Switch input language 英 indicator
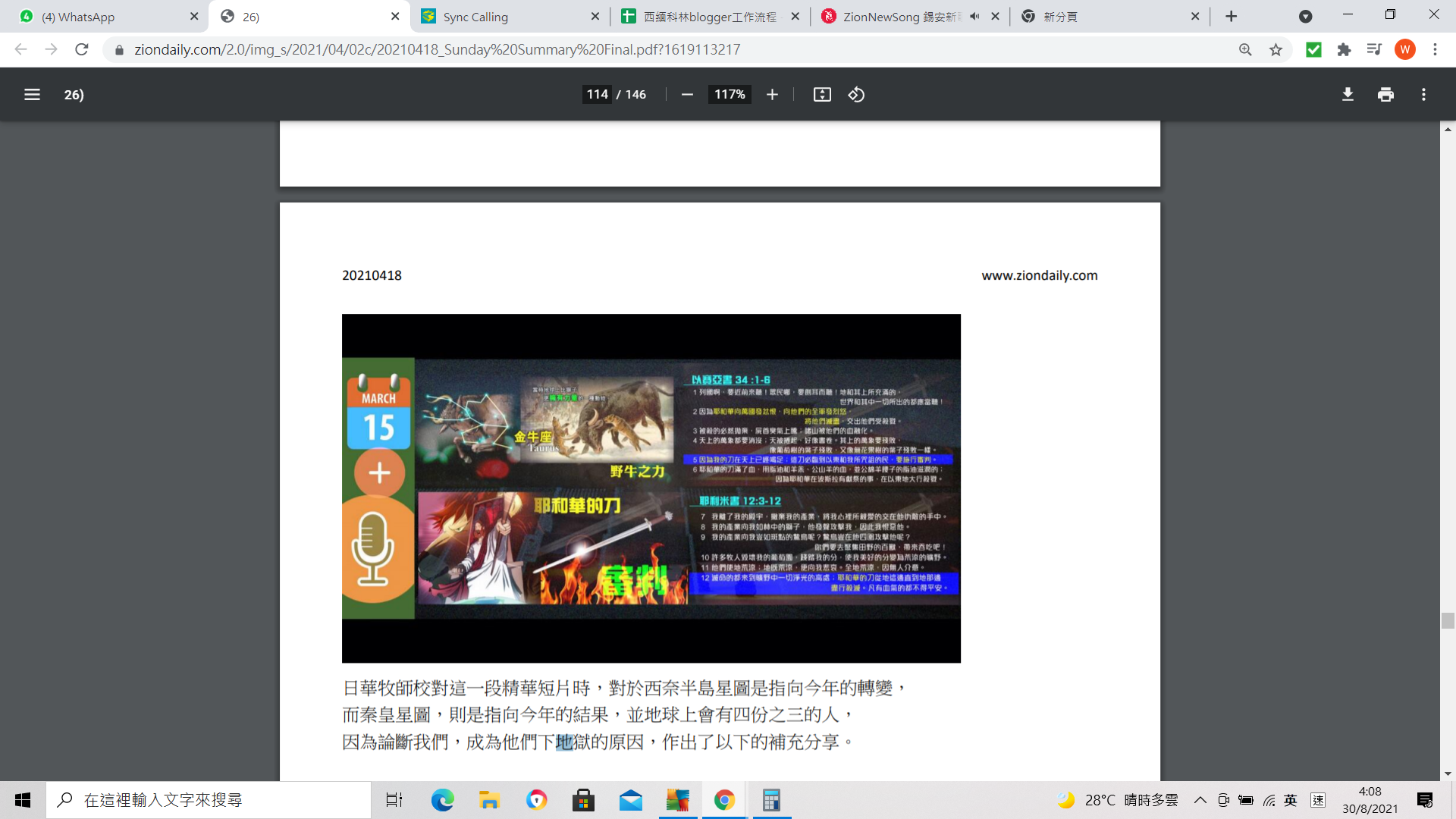This screenshot has width=1456, height=819. coord(1291,800)
